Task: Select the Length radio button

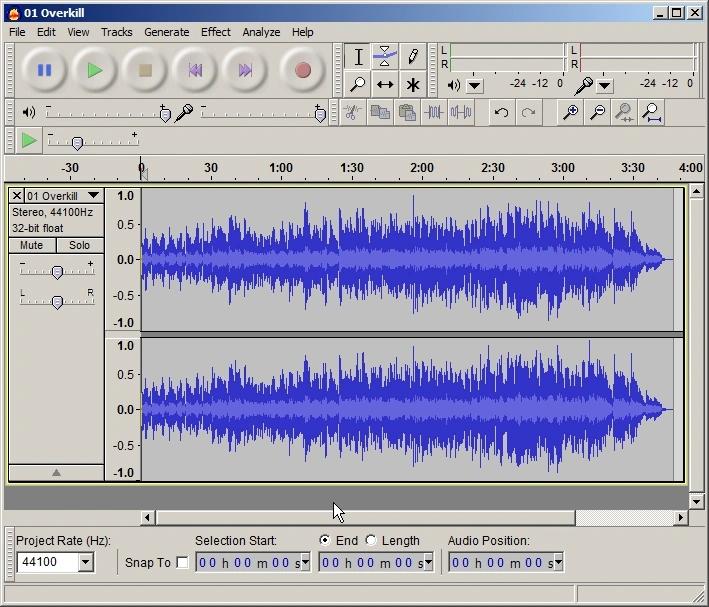Action: 371,540
